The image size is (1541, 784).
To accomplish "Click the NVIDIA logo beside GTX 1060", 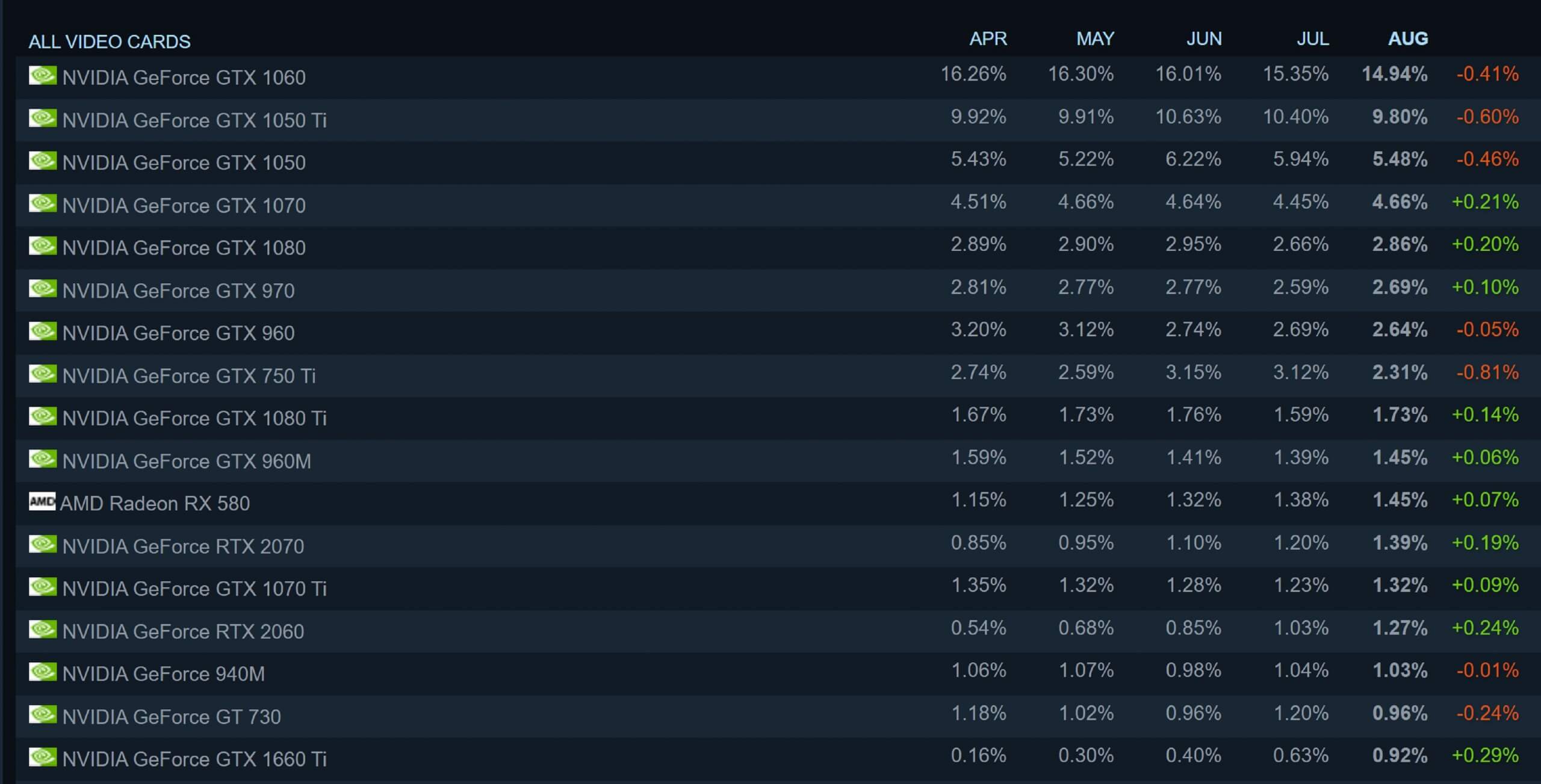I will tap(43, 76).
